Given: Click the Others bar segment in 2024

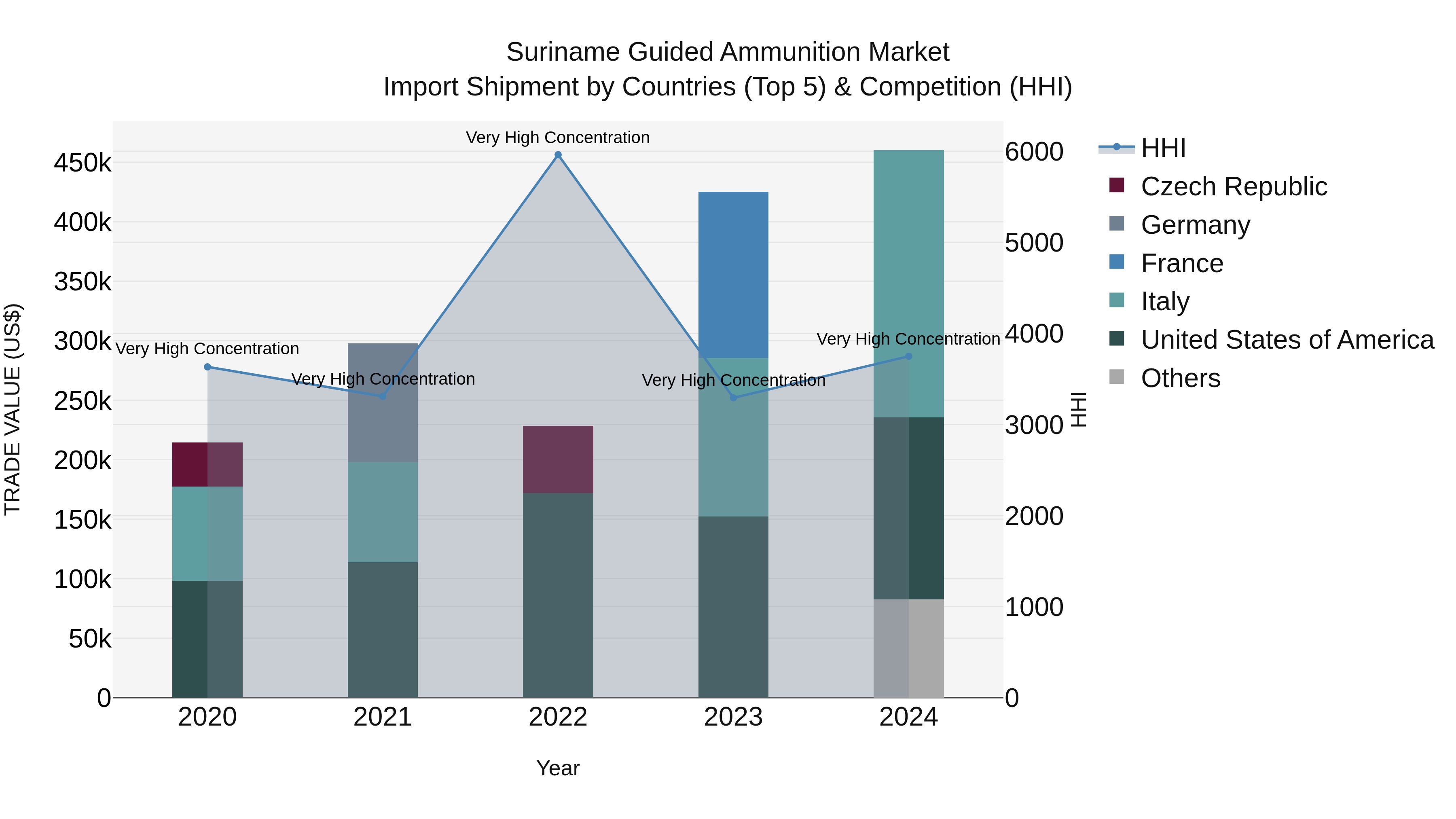Looking at the screenshot, I should tap(909, 648).
